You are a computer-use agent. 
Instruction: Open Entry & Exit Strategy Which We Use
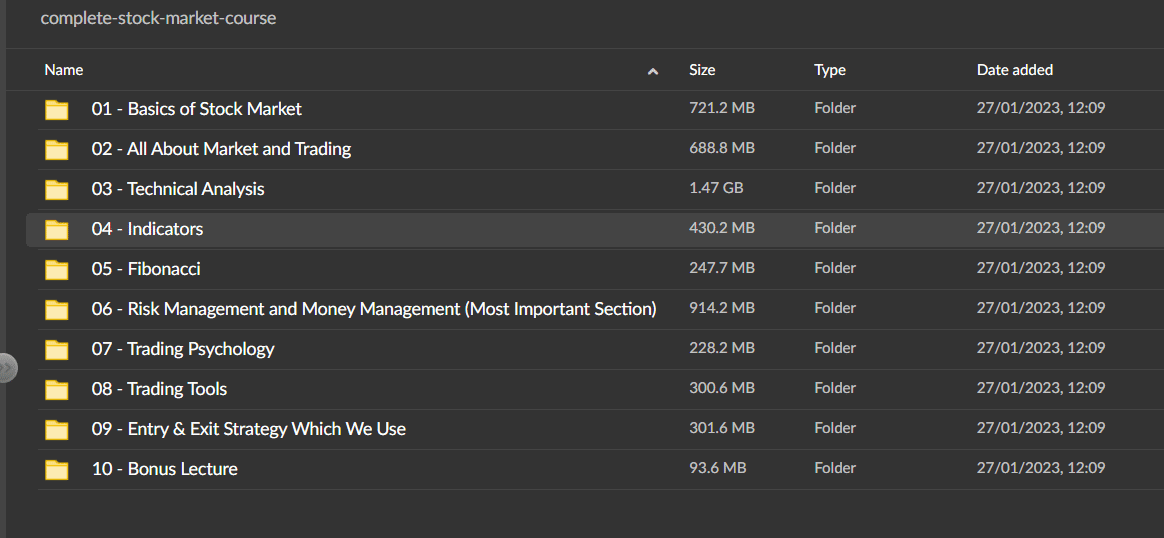coord(249,429)
